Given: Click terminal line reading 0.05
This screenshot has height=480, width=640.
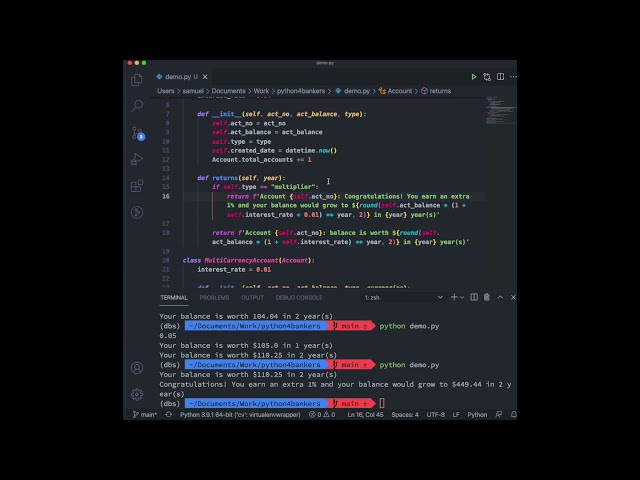Looking at the screenshot, I should pos(168,336).
